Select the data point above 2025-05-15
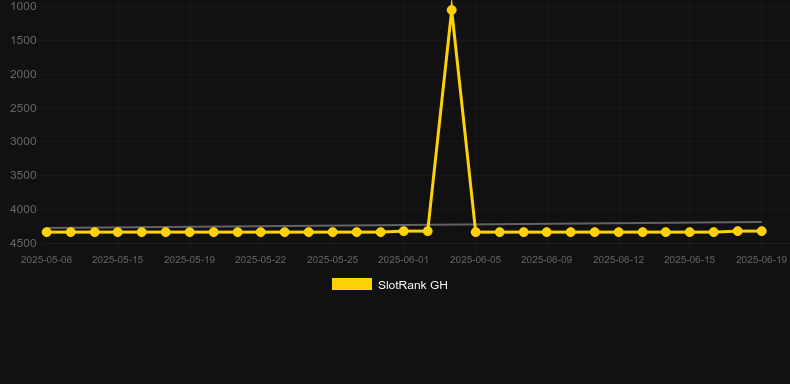790x384 pixels. [117, 232]
